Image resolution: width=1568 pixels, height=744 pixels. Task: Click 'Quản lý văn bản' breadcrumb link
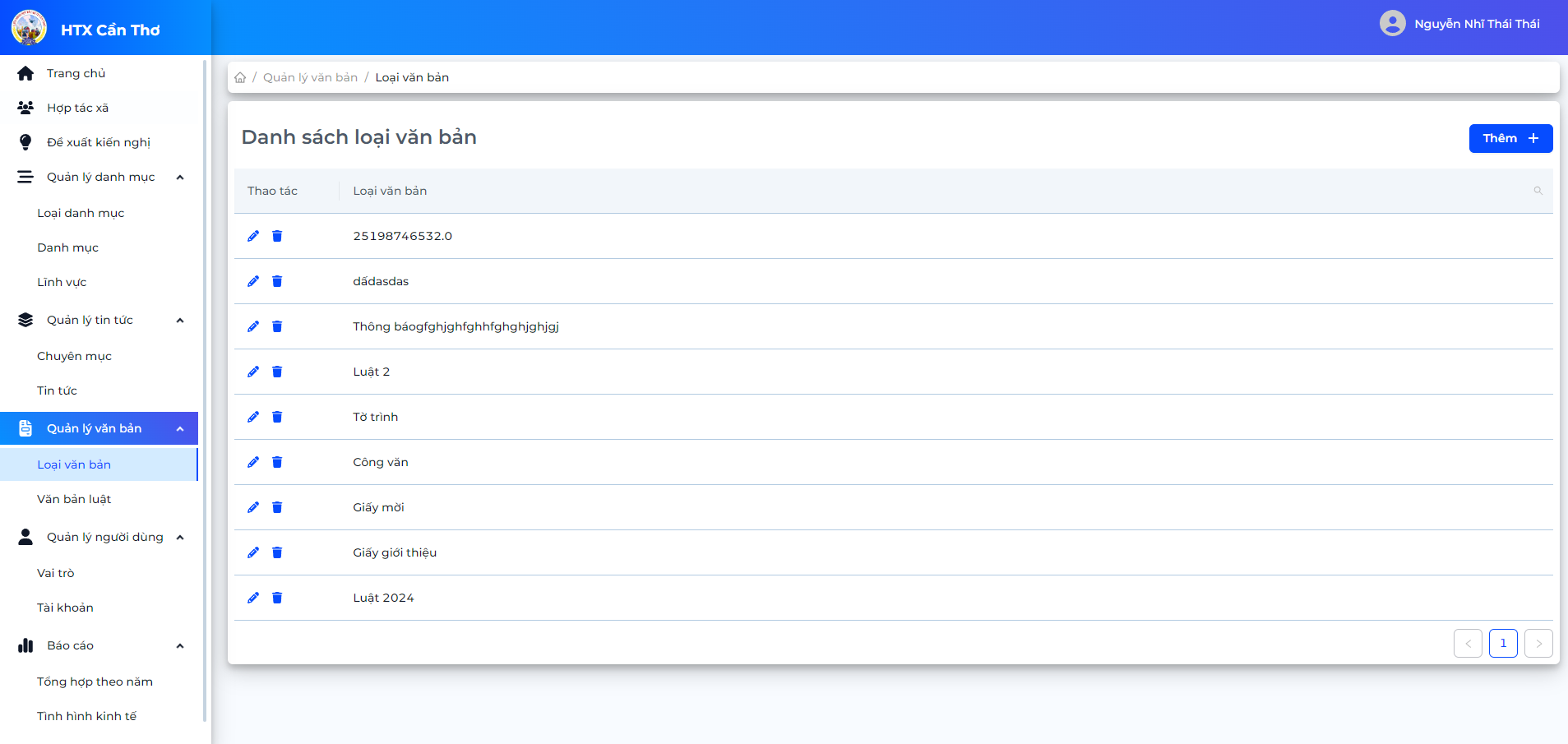click(x=310, y=77)
